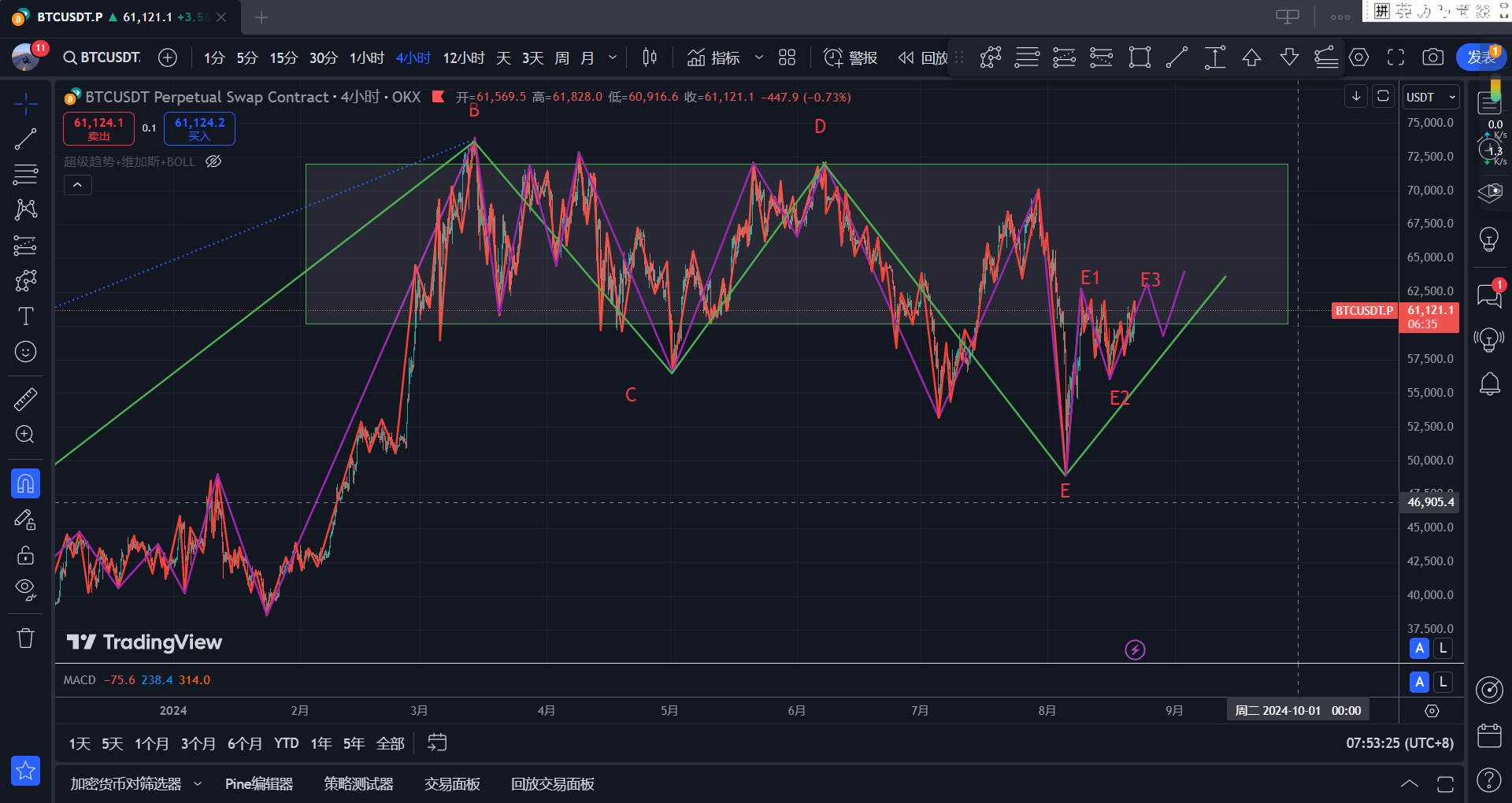Open the go to date calendar
Screen dimensions: 1512x803
tap(437, 742)
